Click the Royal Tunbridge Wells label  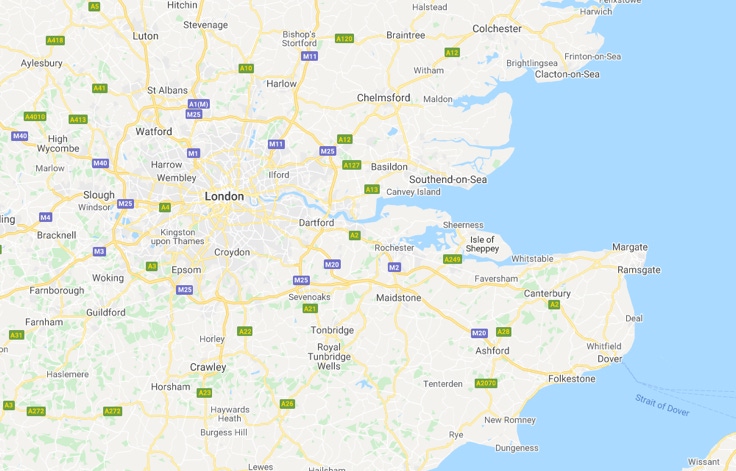pos(329,356)
